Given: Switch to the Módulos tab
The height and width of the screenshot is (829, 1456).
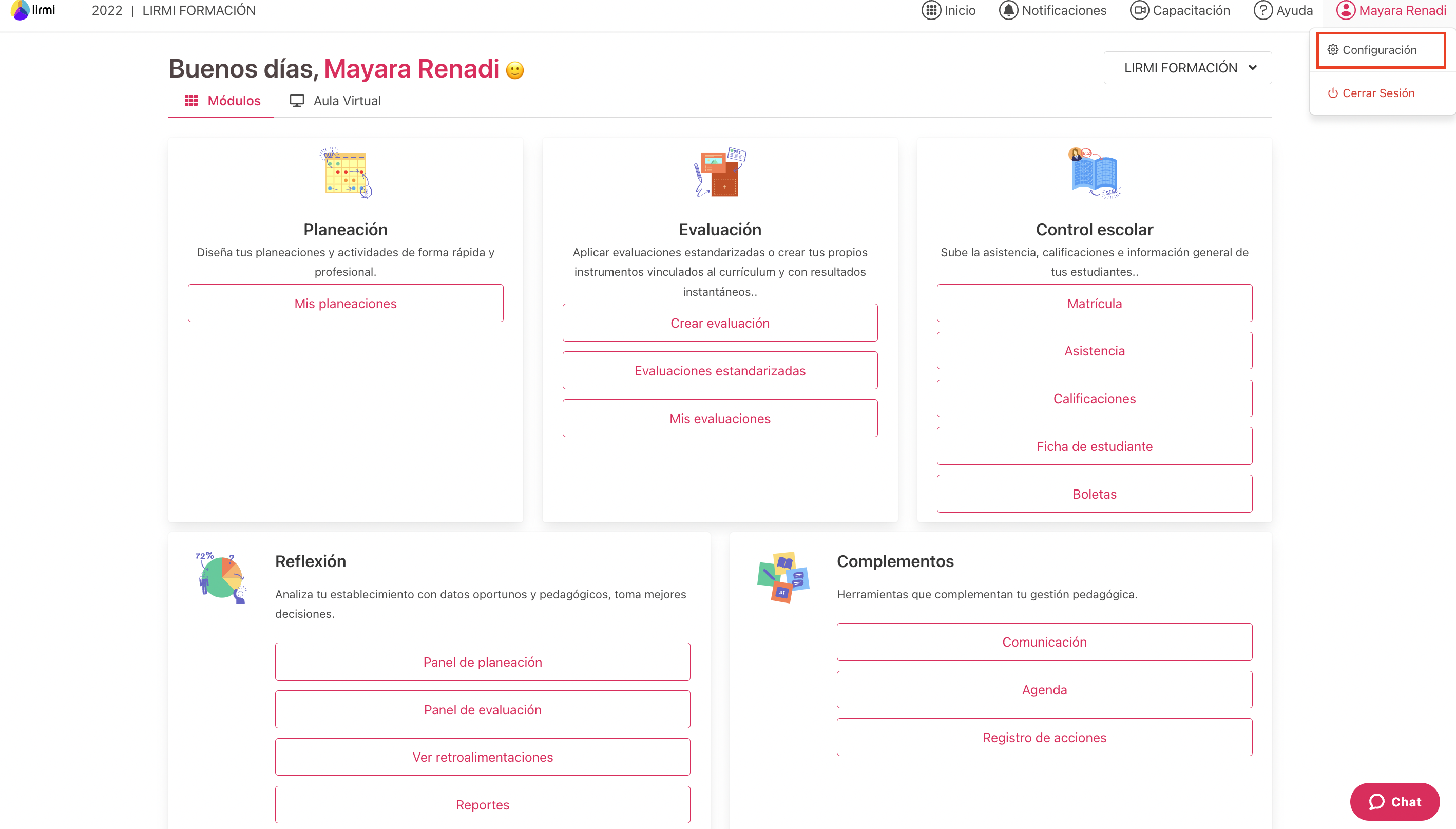Looking at the screenshot, I should pyautogui.click(x=222, y=101).
